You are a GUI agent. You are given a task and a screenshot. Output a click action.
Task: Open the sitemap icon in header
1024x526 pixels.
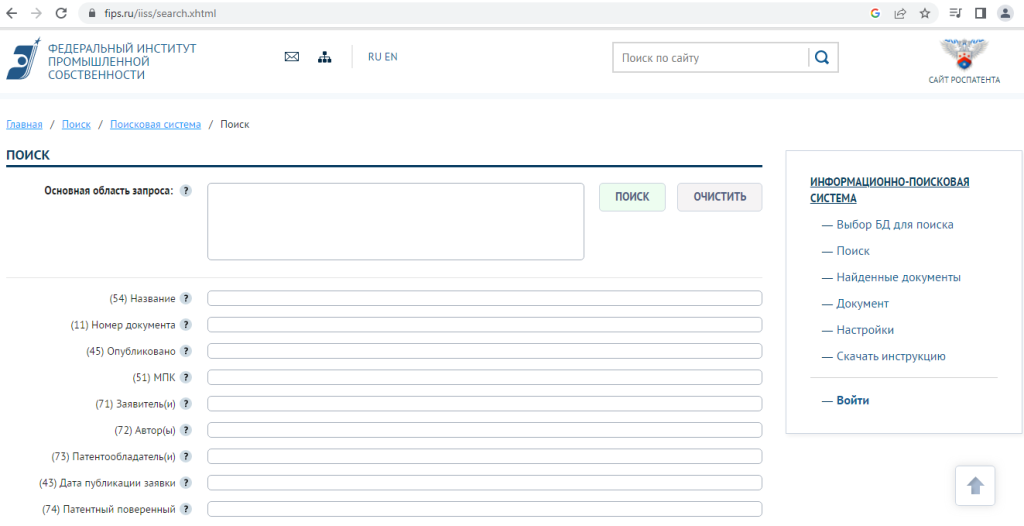(x=324, y=57)
